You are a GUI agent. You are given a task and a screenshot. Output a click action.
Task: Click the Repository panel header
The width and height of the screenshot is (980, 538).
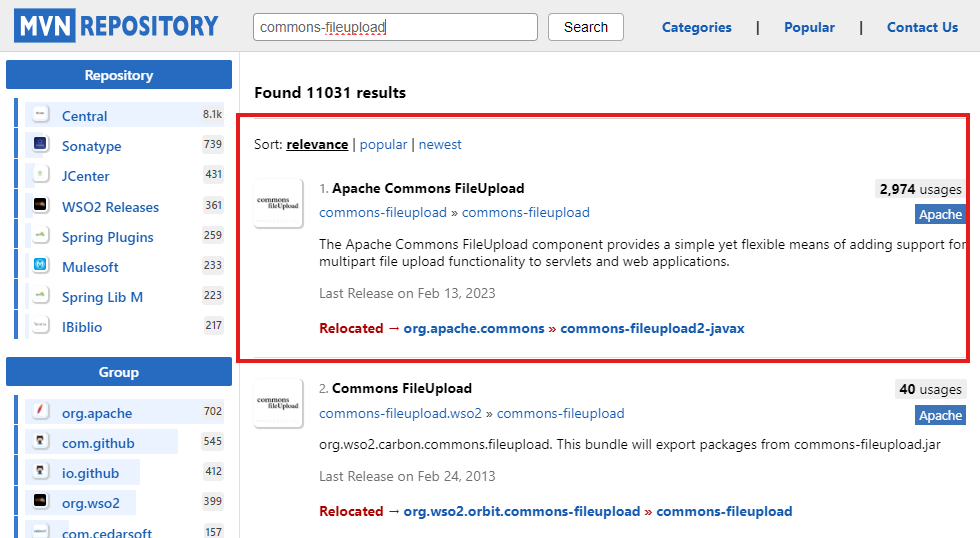[119, 75]
